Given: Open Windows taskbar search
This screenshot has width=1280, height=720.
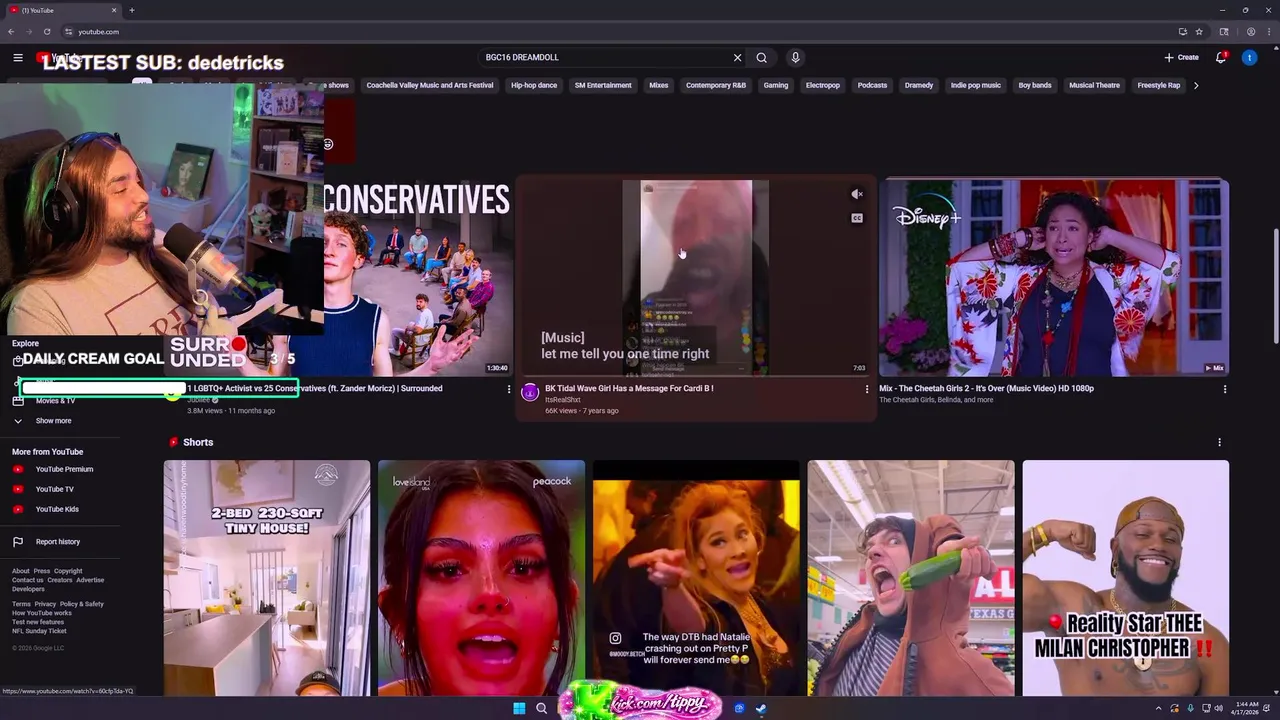Looking at the screenshot, I should (x=541, y=708).
